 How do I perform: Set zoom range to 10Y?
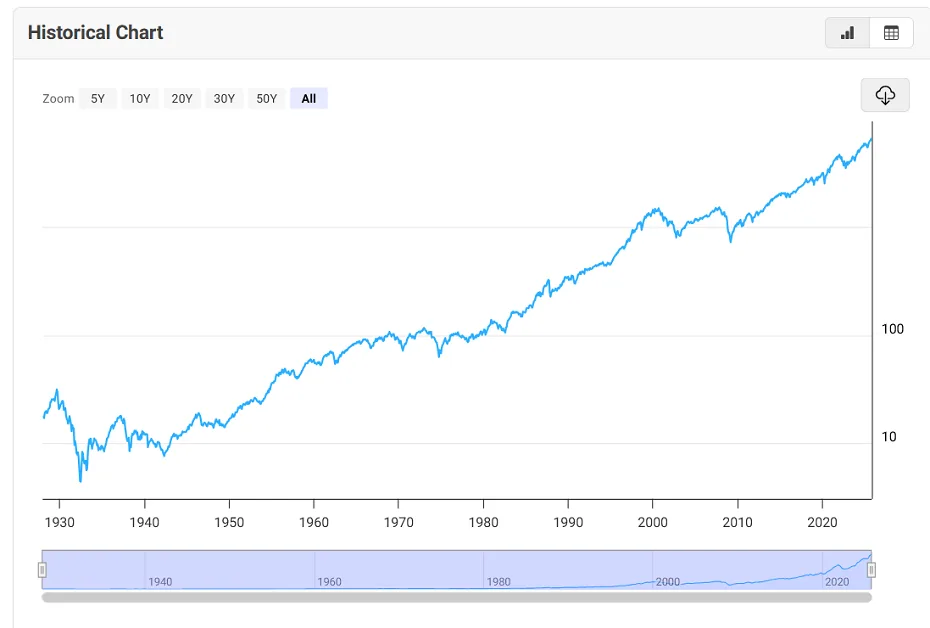tap(140, 98)
